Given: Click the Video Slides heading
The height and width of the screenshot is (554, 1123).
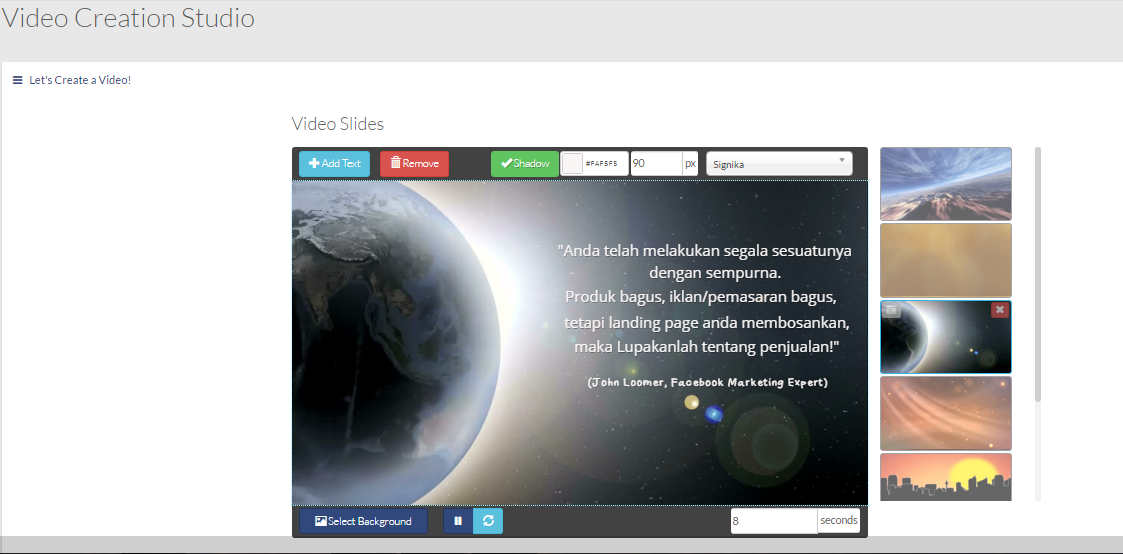Looking at the screenshot, I should pos(337,124).
